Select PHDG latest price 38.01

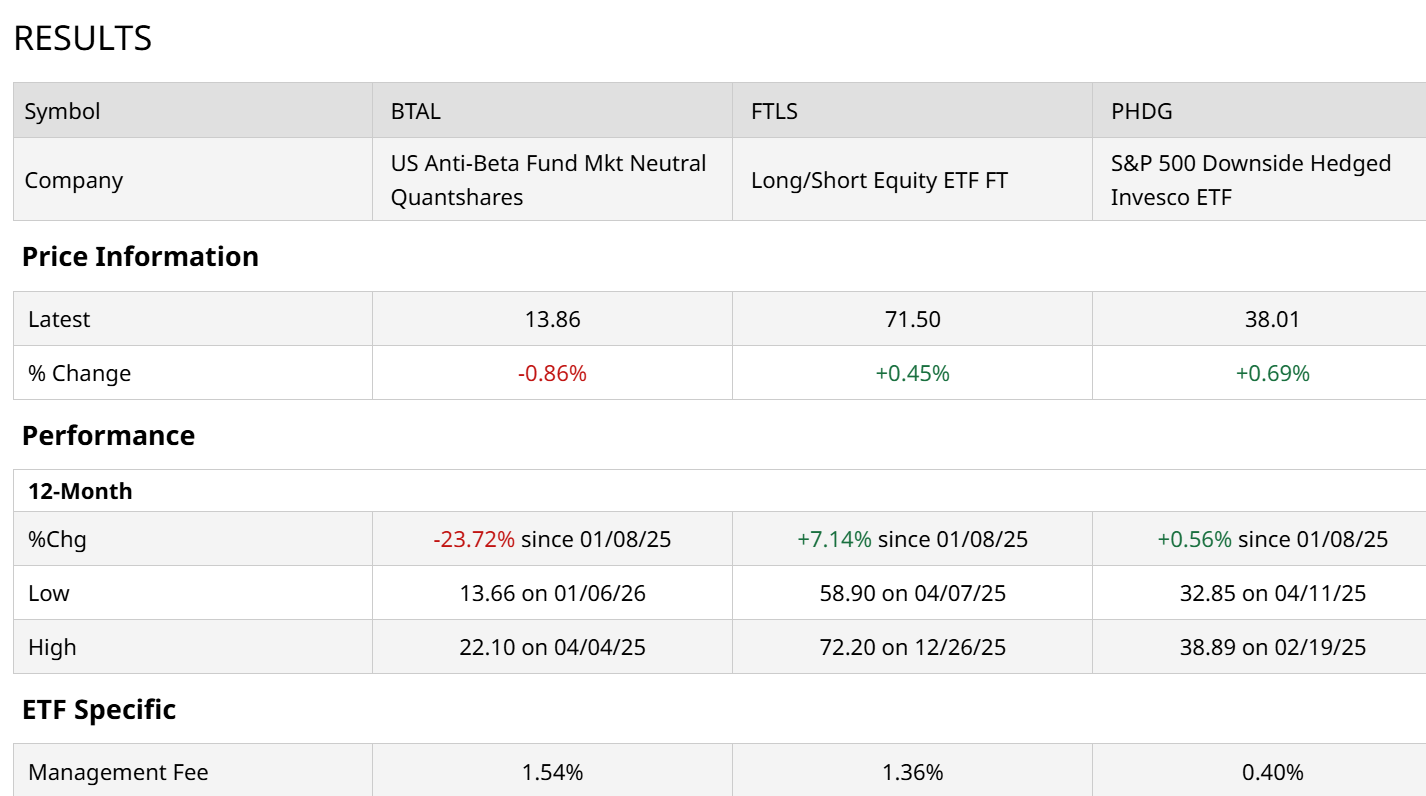pyautogui.click(x=1272, y=320)
